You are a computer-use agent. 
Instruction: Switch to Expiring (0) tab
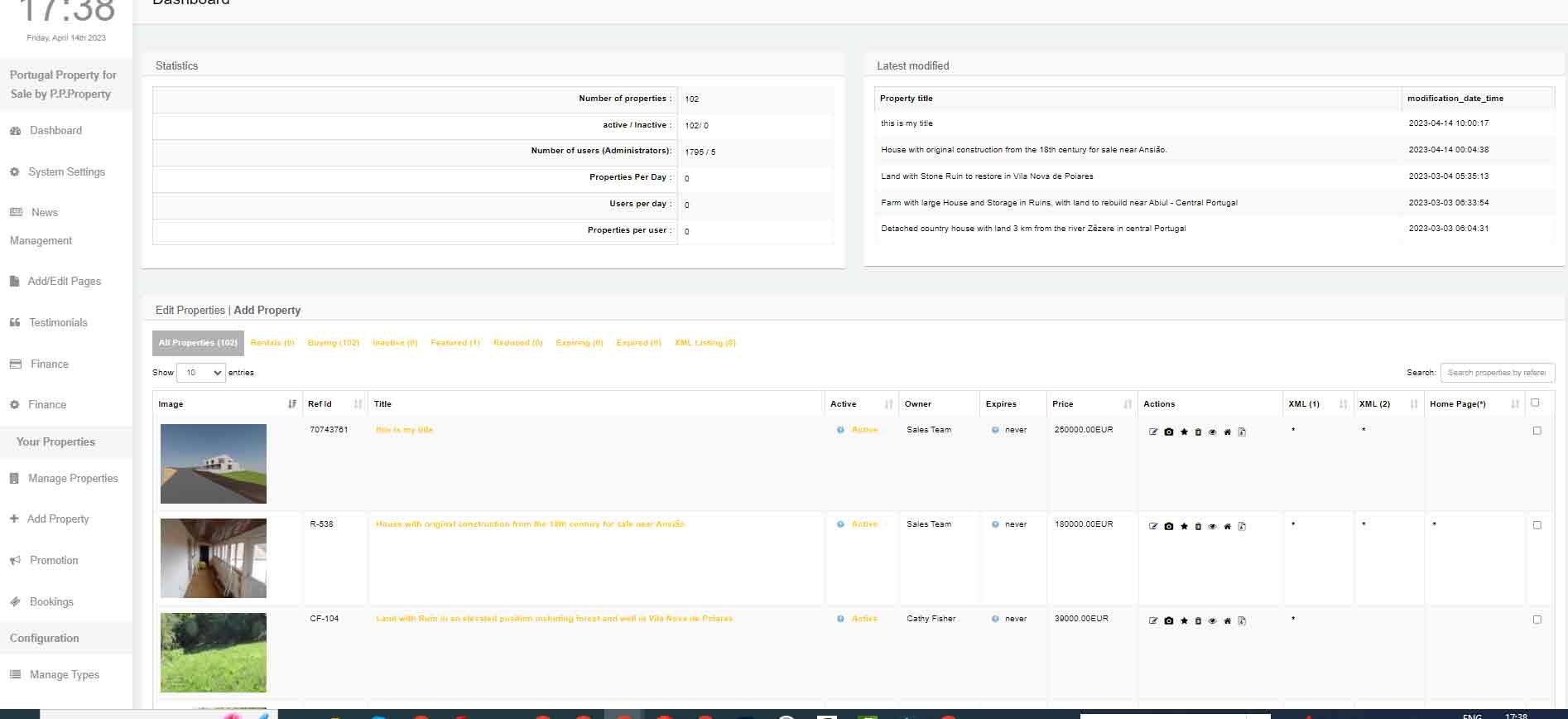(580, 343)
